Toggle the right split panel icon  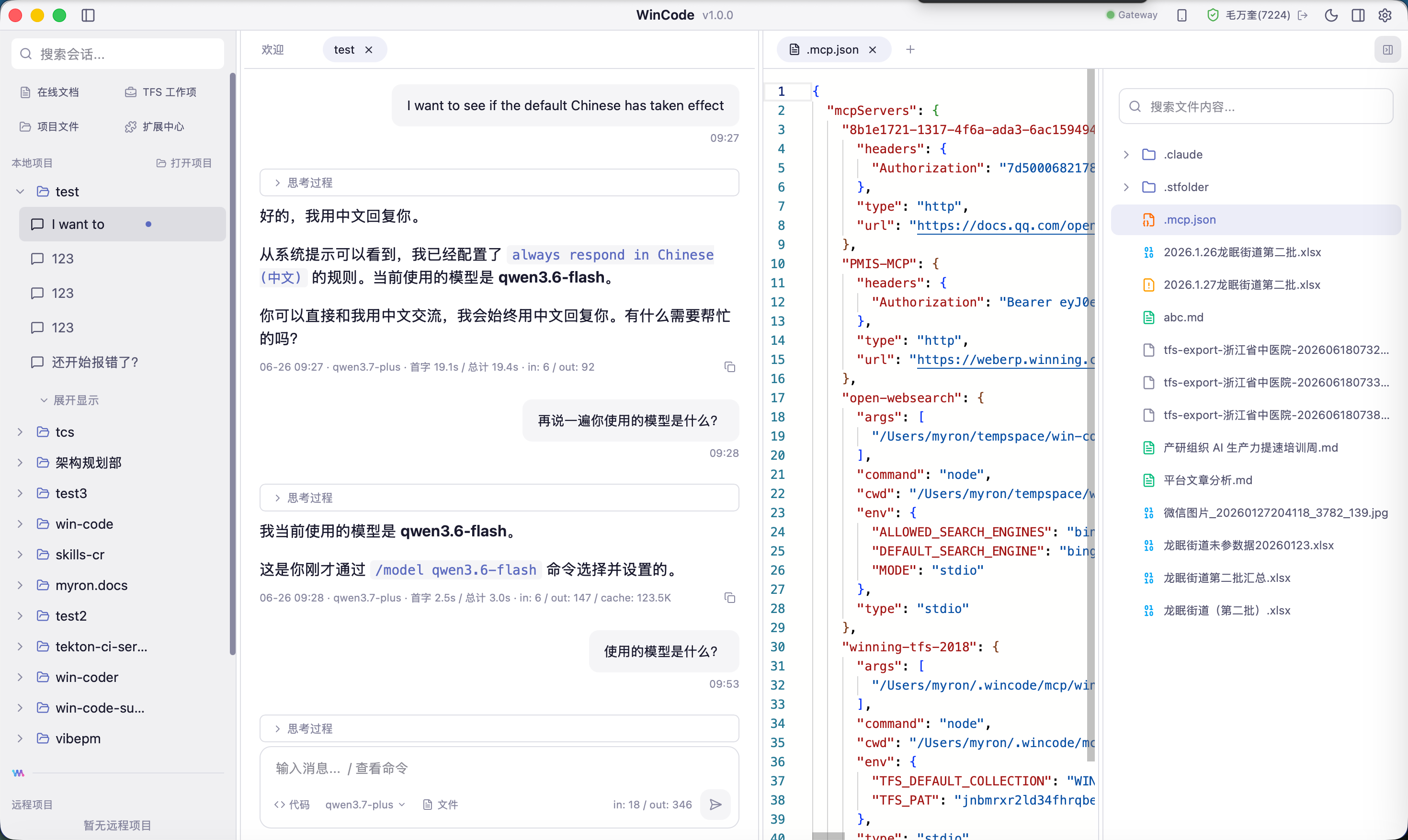tap(1358, 15)
